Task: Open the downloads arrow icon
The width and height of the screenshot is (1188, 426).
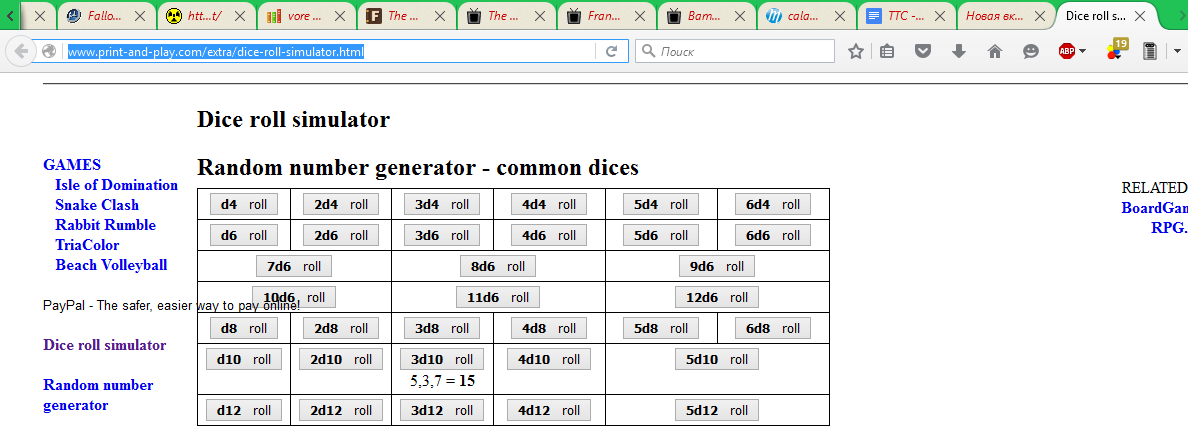Action: [x=958, y=52]
